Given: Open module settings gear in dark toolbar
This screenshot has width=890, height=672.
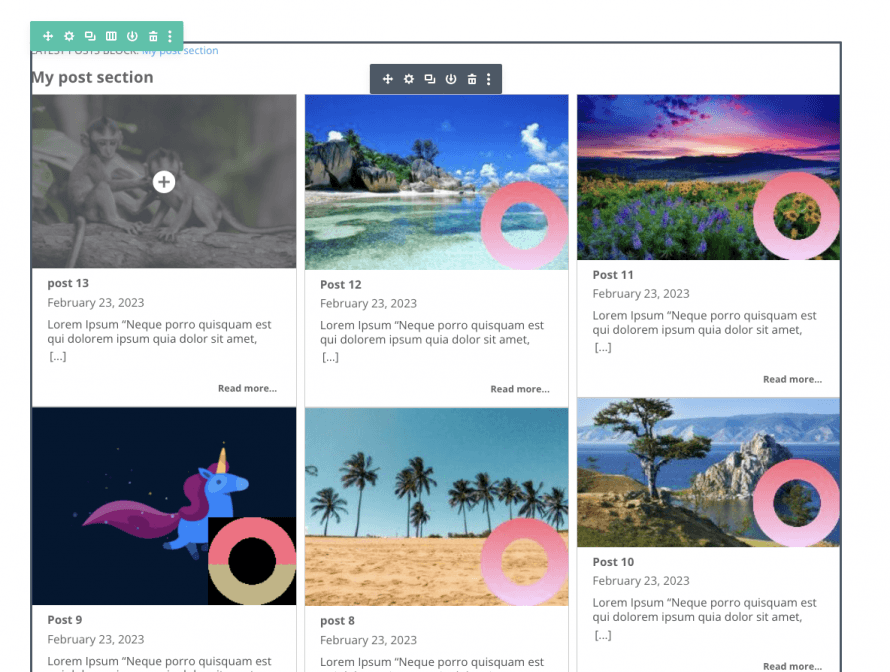Looking at the screenshot, I should point(409,79).
